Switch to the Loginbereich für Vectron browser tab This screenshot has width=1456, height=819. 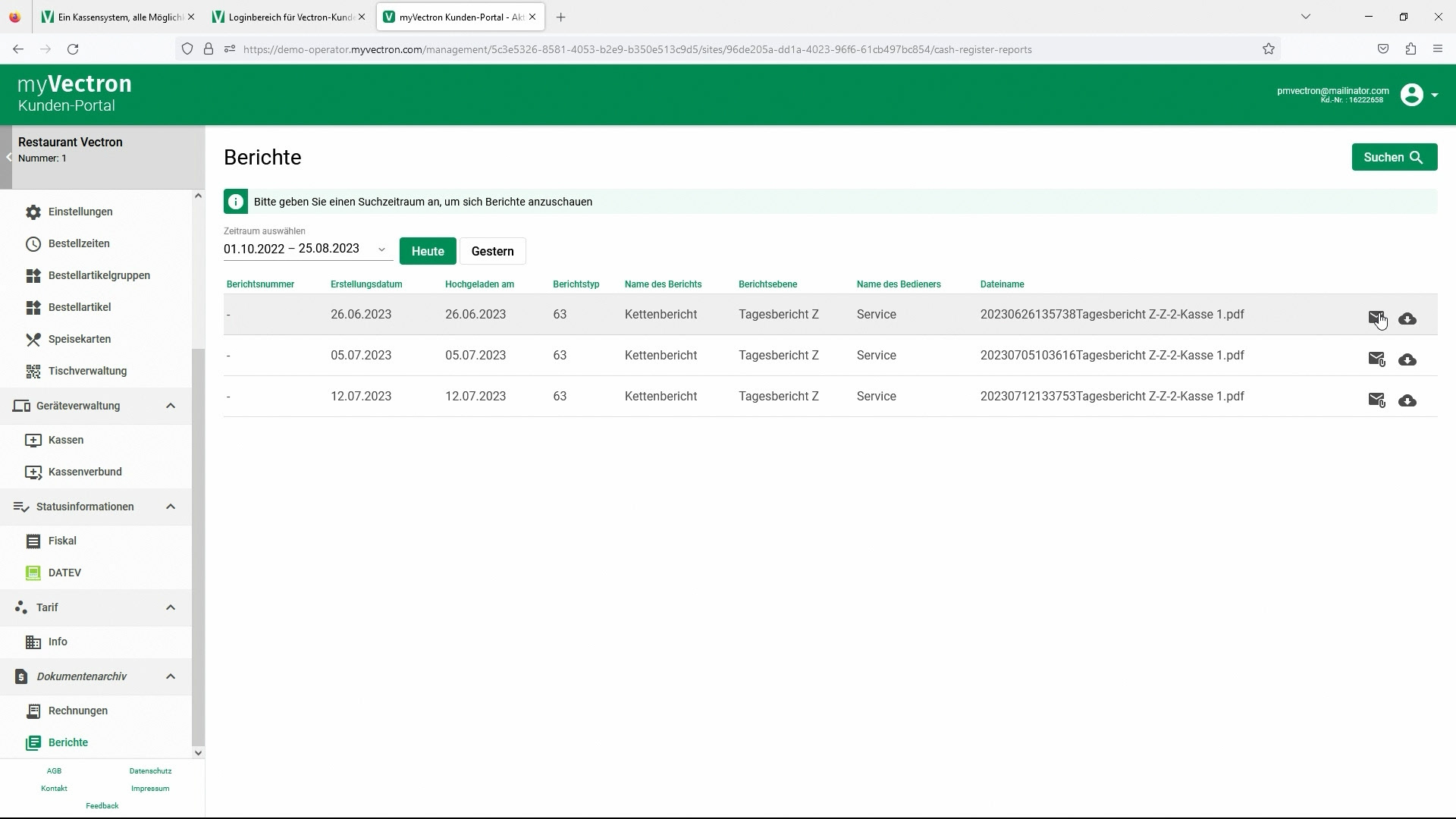pos(289,17)
